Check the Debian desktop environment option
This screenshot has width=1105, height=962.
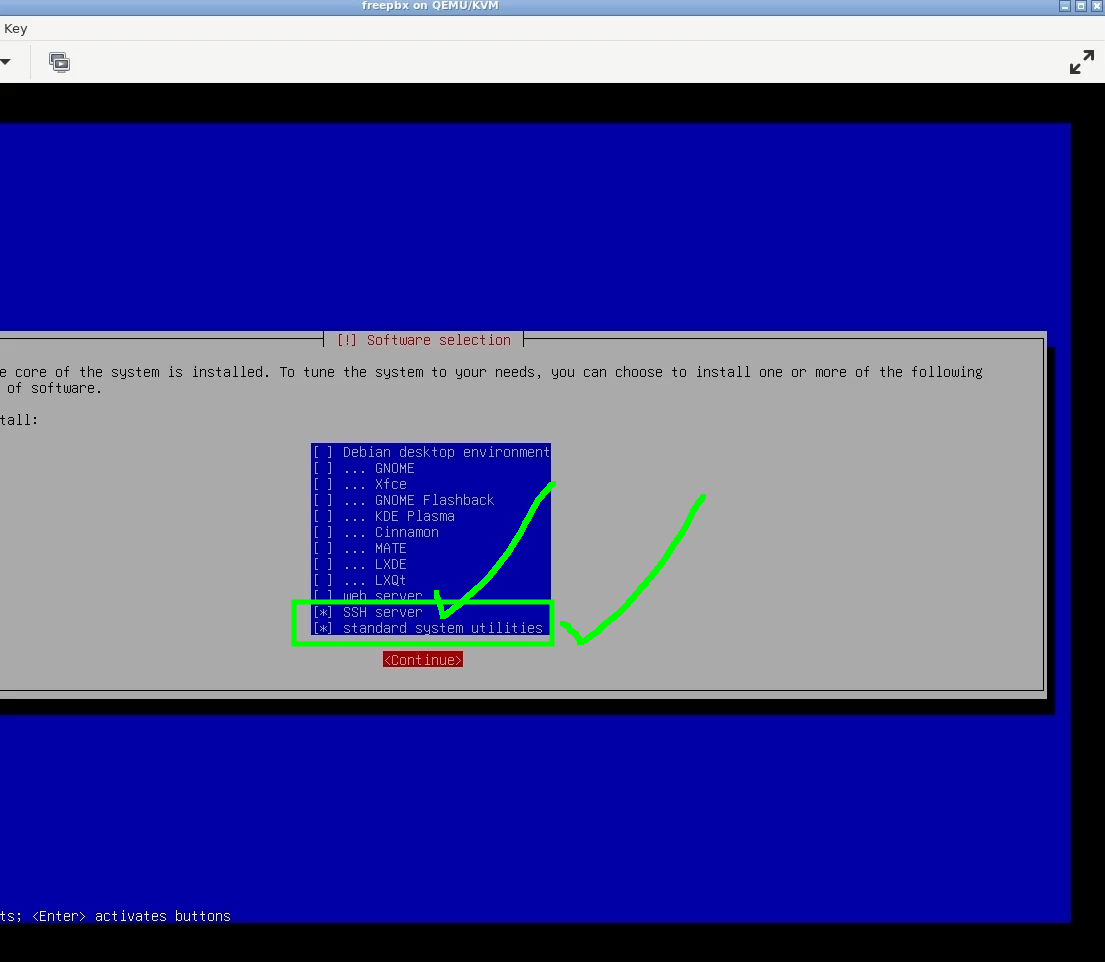[x=431, y=452]
